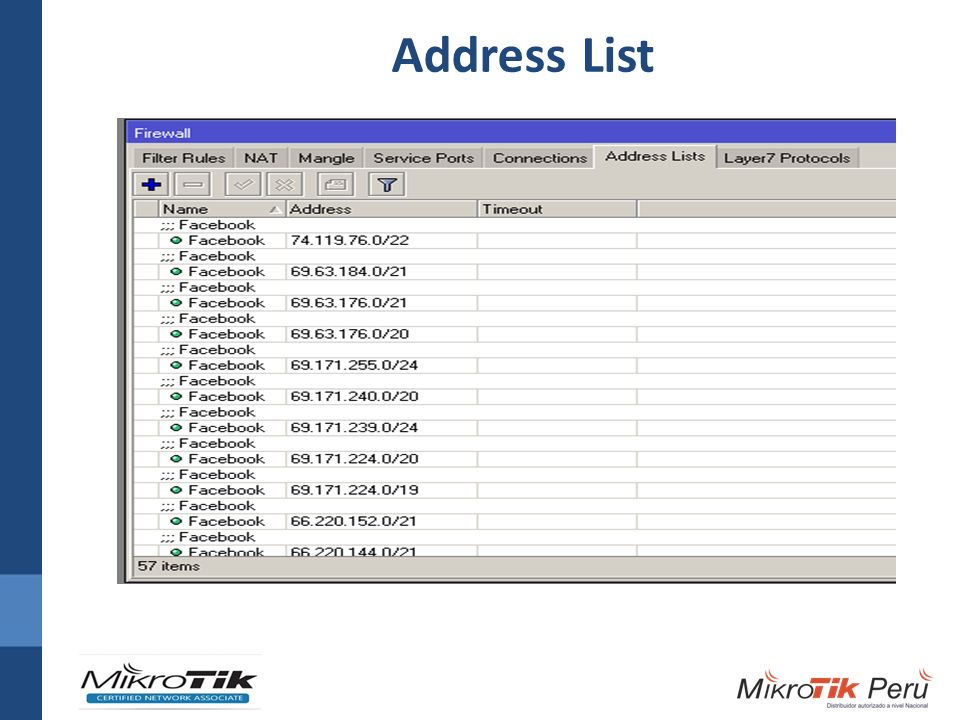Image resolution: width=960 pixels, height=720 pixels.
Task: Select address 66.220.152.0/21
Action: [x=353, y=522]
